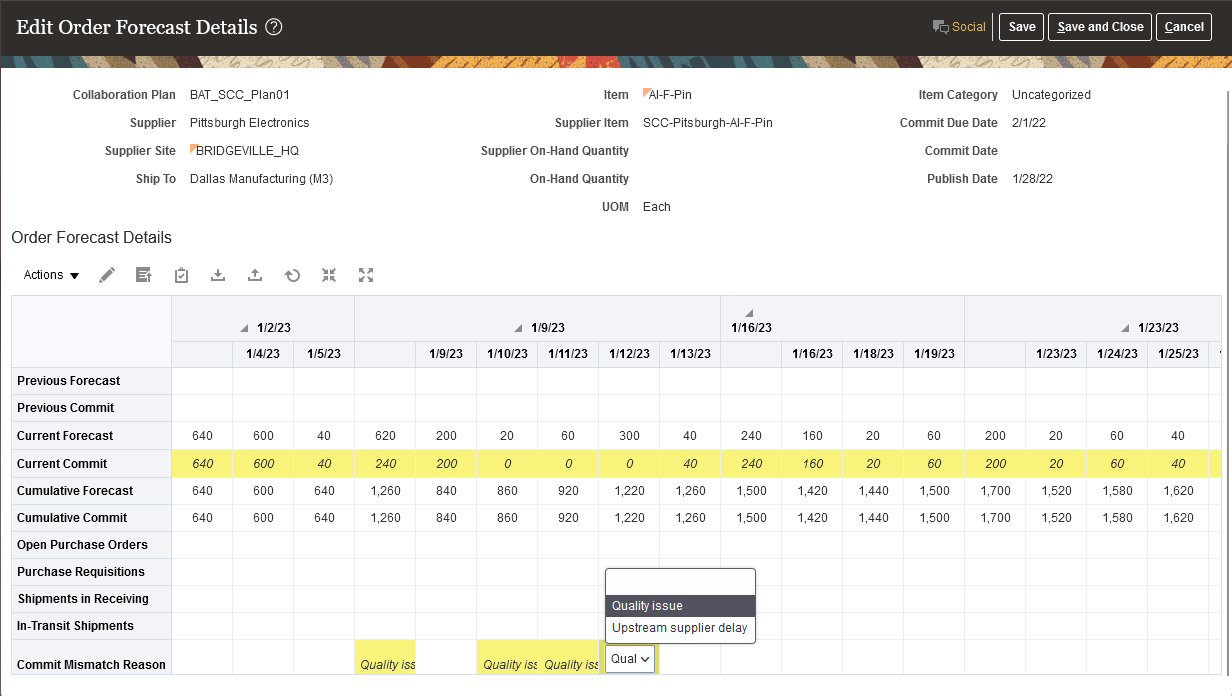Viewport: 1232px width, 696px height.
Task: Click the Current Forecast value 300 under 1/12/23
Action: (629, 436)
